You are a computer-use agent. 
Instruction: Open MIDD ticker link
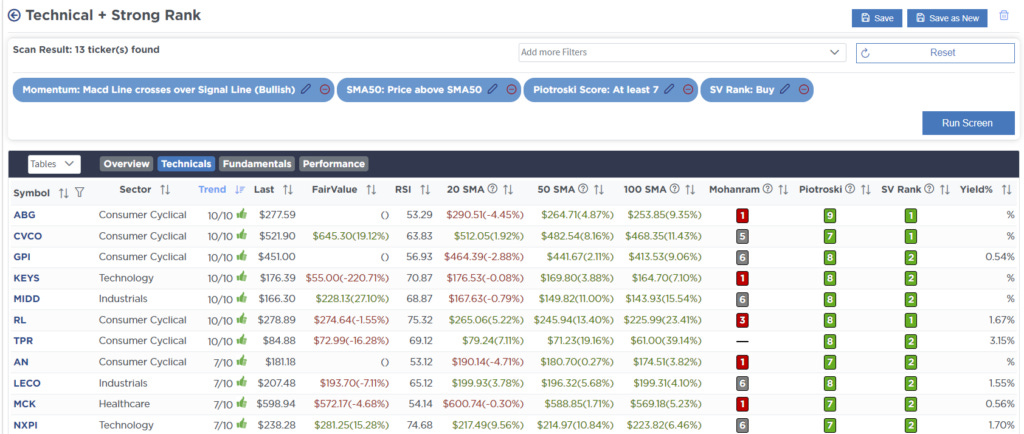point(26,299)
